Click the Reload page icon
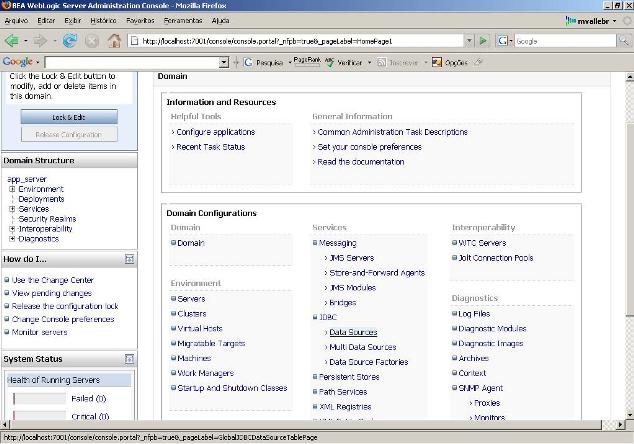This screenshot has width=634, height=444. [x=70, y=41]
